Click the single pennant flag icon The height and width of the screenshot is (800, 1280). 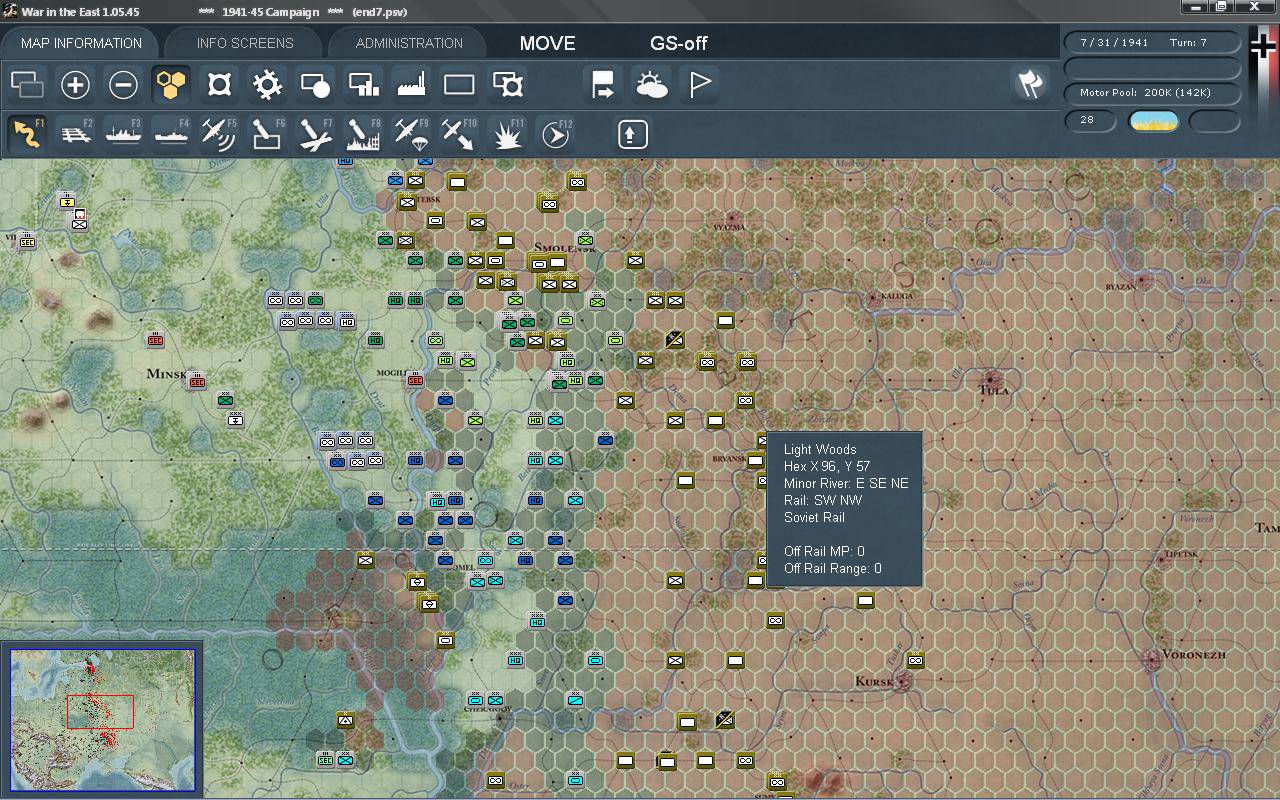699,85
